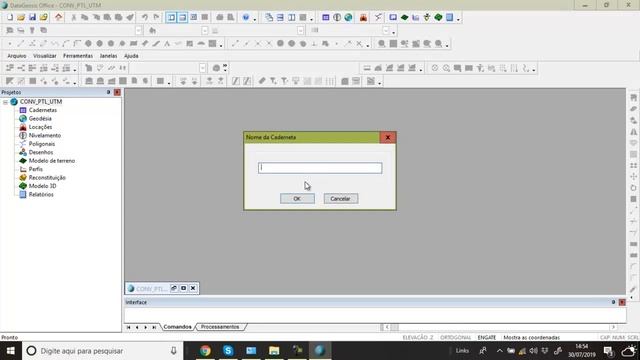
Task: Click the Geodésia globe toolbar icon
Action: tap(348, 17)
